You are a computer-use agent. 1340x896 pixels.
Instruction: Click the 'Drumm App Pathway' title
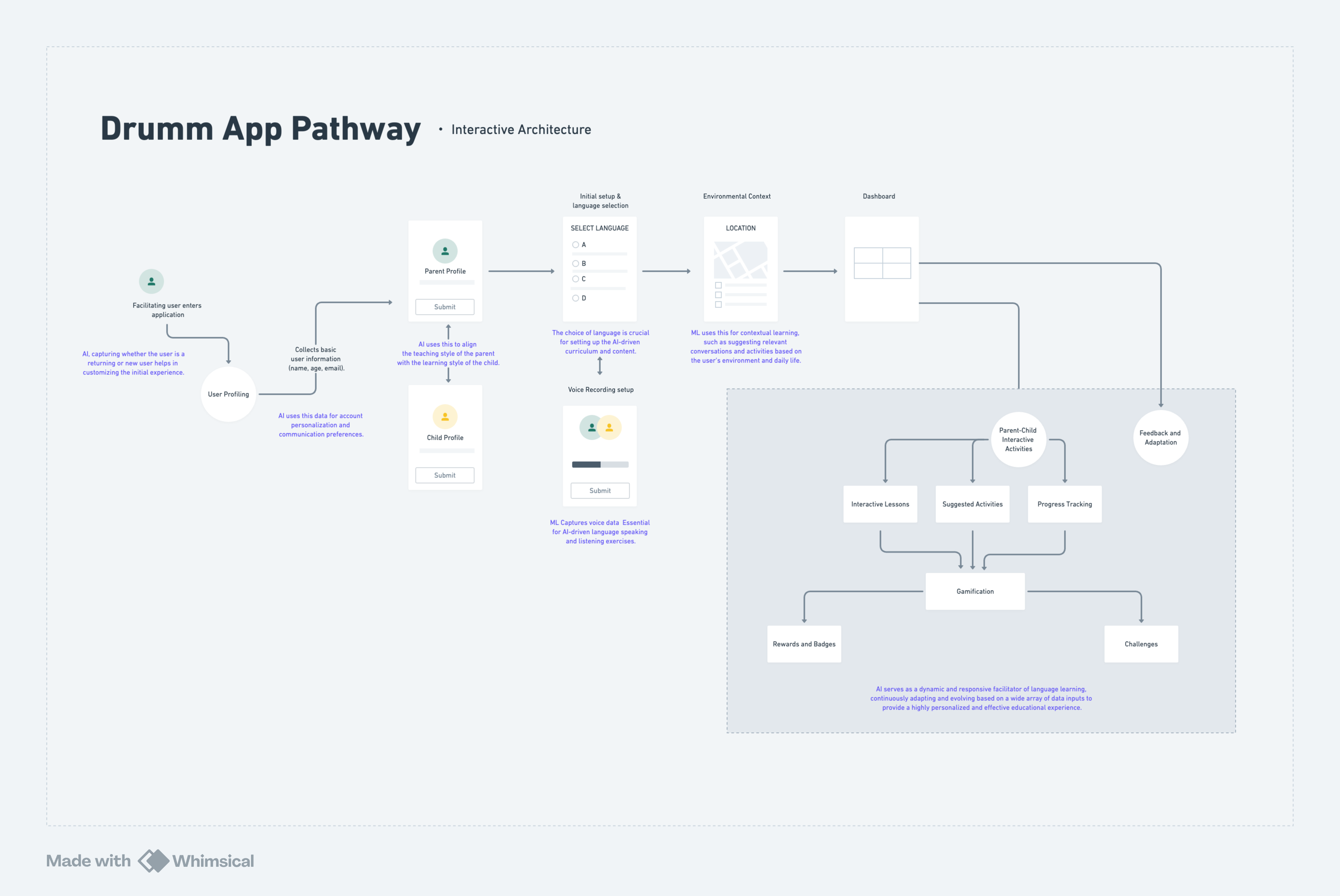(x=261, y=129)
